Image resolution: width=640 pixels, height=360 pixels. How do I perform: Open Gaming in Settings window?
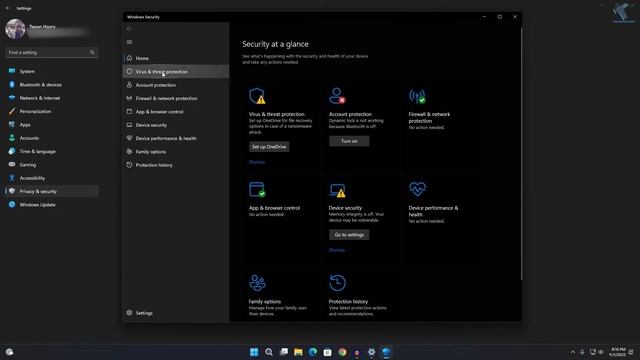pyautogui.click(x=52, y=165)
